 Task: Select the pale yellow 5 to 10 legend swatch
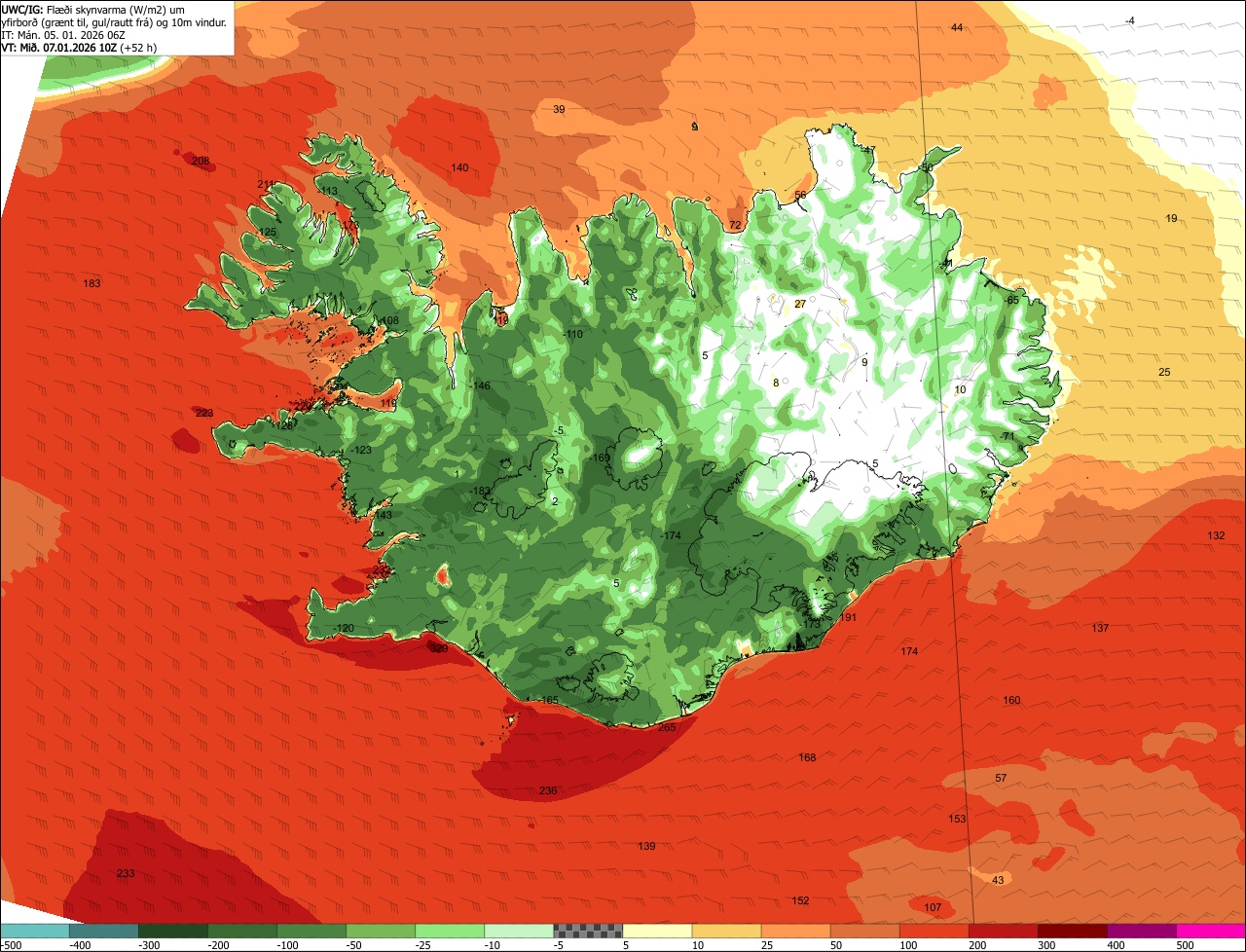(x=657, y=931)
